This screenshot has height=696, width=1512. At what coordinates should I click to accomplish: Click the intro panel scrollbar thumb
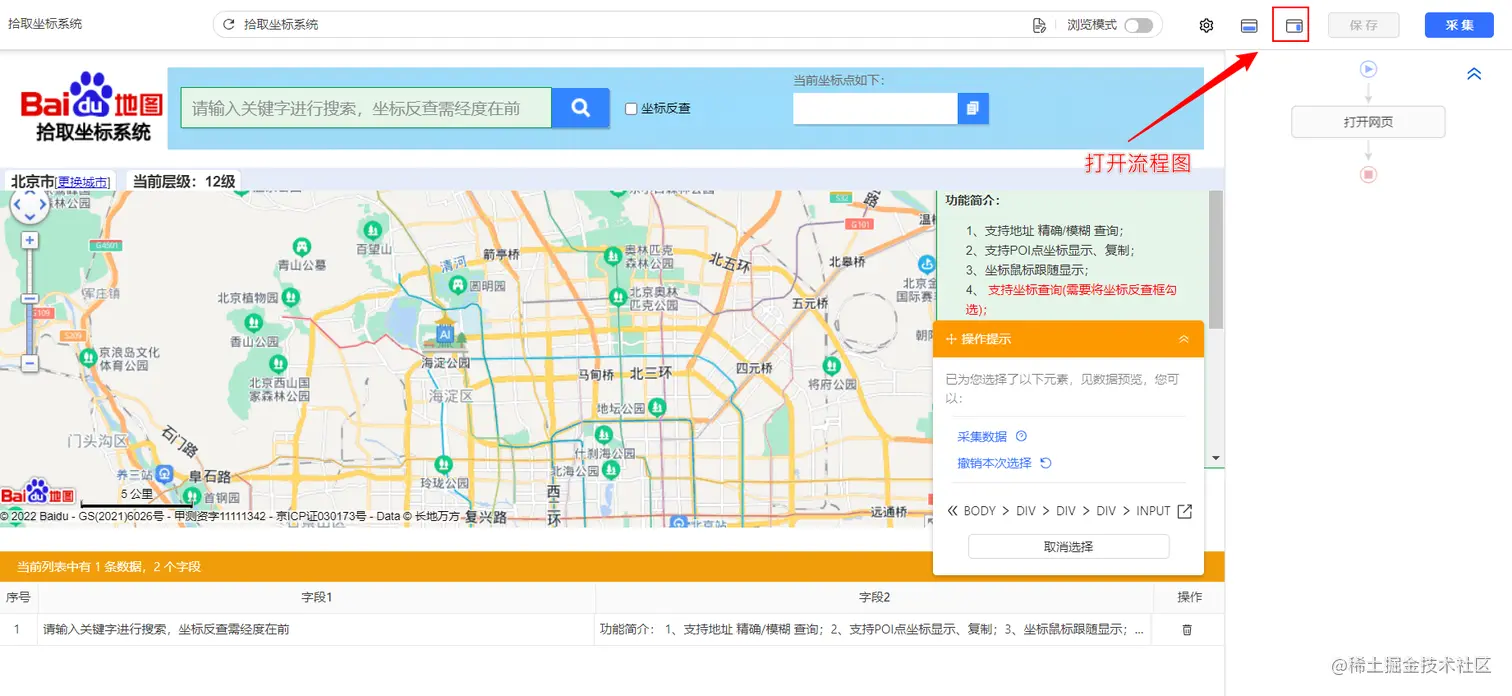(x=1216, y=259)
